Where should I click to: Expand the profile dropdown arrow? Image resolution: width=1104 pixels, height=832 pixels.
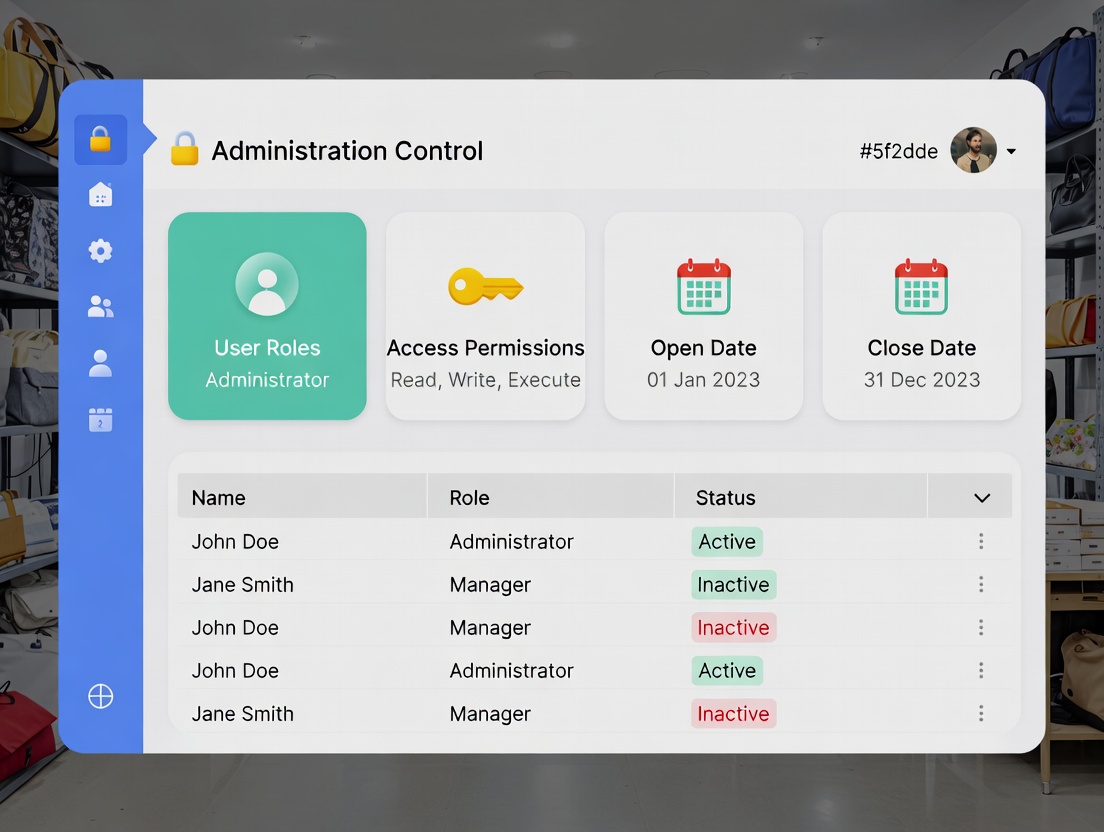[1011, 152]
